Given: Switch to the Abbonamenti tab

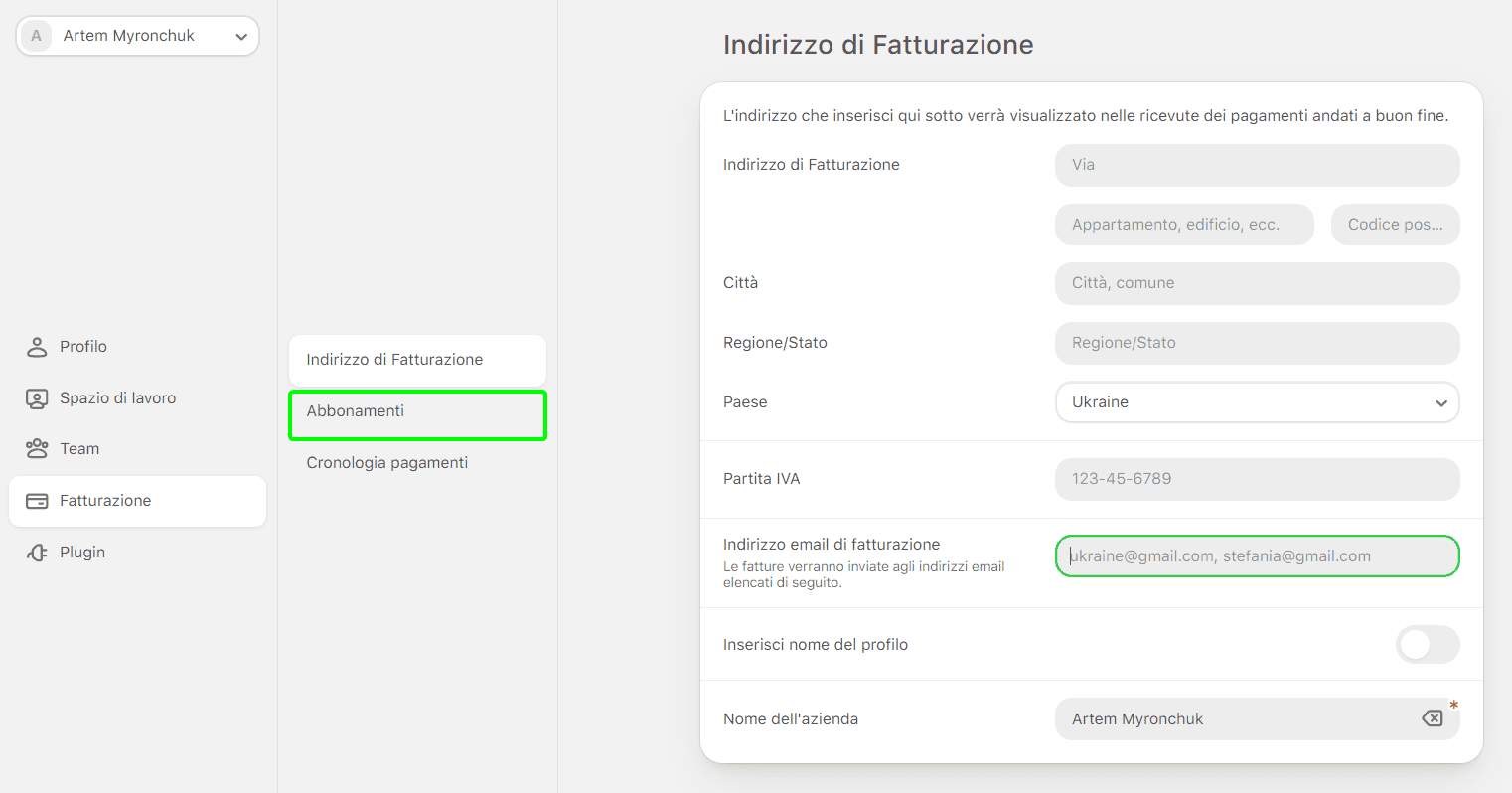Looking at the screenshot, I should [417, 410].
